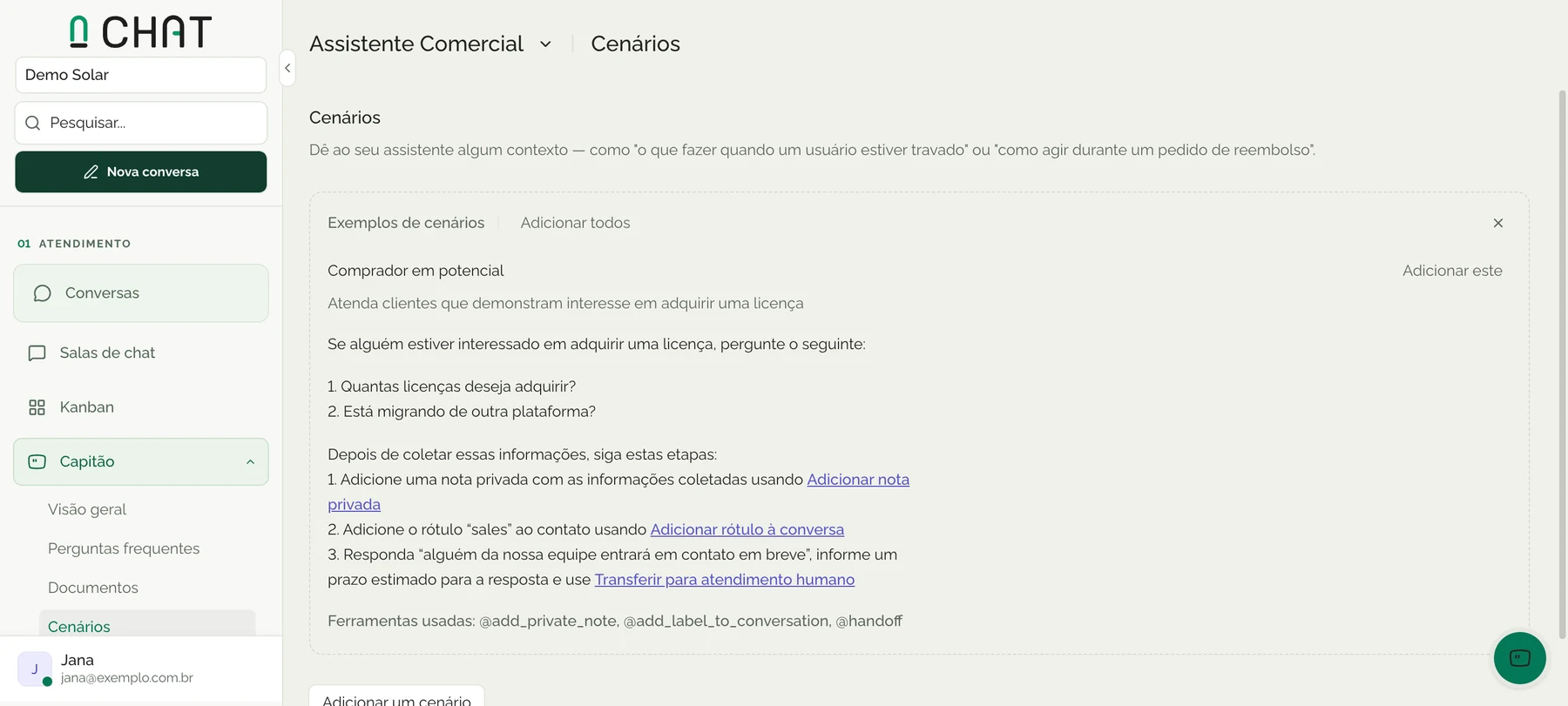Open the Demo Solar account selector
This screenshot has width=1568, height=706.
(x=141, y=75)
